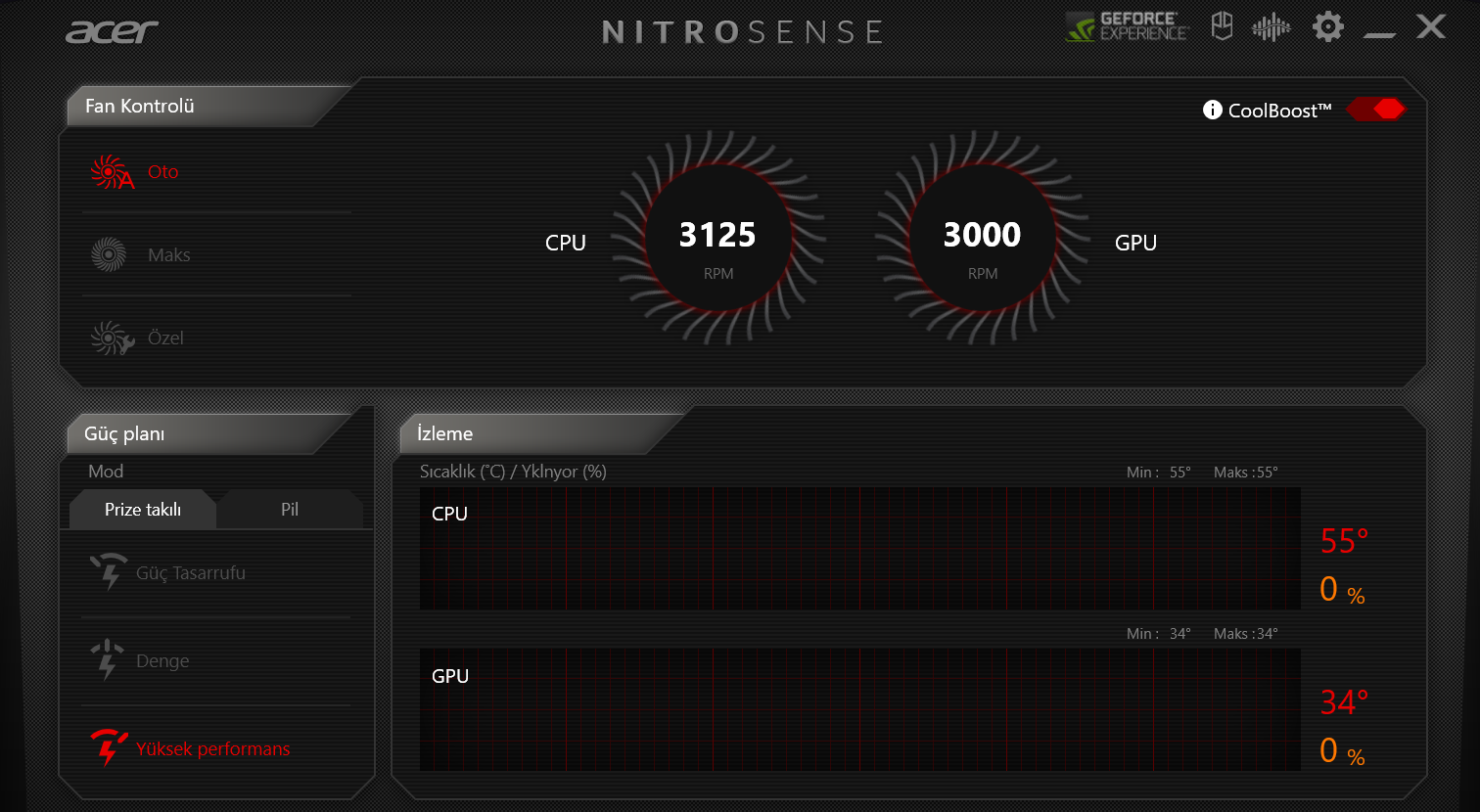This screenshot has width=1480, height=812.
Task: Click the Mod label in Güç planı
Action: [x=106, y=472]
